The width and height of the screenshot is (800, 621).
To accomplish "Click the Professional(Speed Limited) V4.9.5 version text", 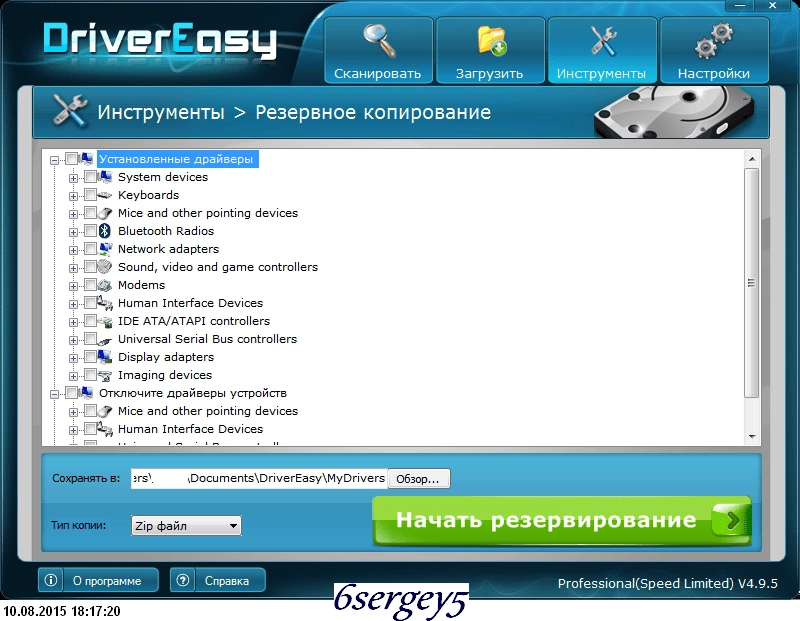I will tap(667, 583).
